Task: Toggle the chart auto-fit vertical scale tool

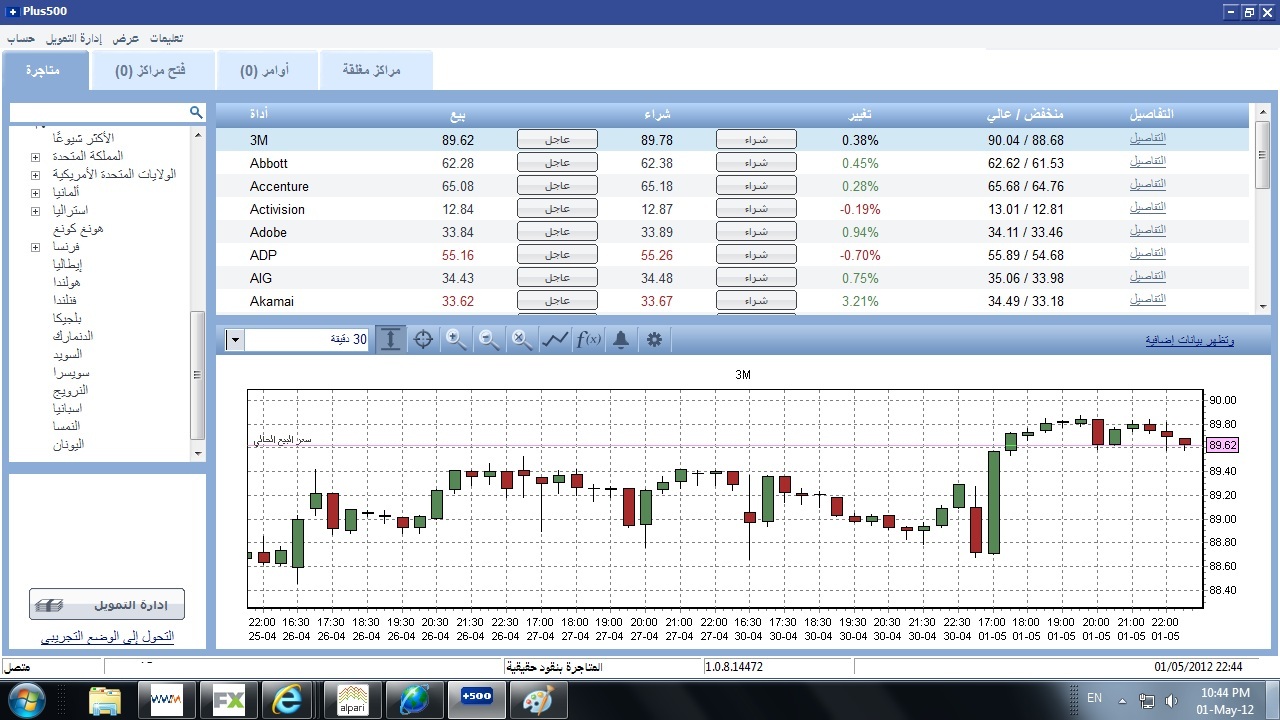Action: (x=390, y=340)
